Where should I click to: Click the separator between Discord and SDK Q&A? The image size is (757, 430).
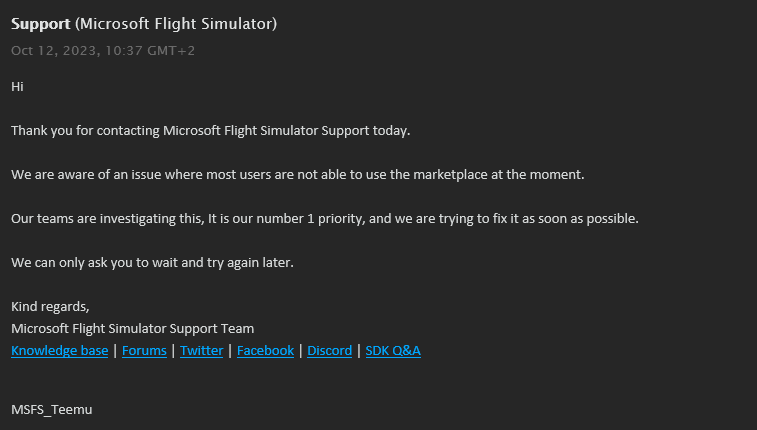click(359, 351)
